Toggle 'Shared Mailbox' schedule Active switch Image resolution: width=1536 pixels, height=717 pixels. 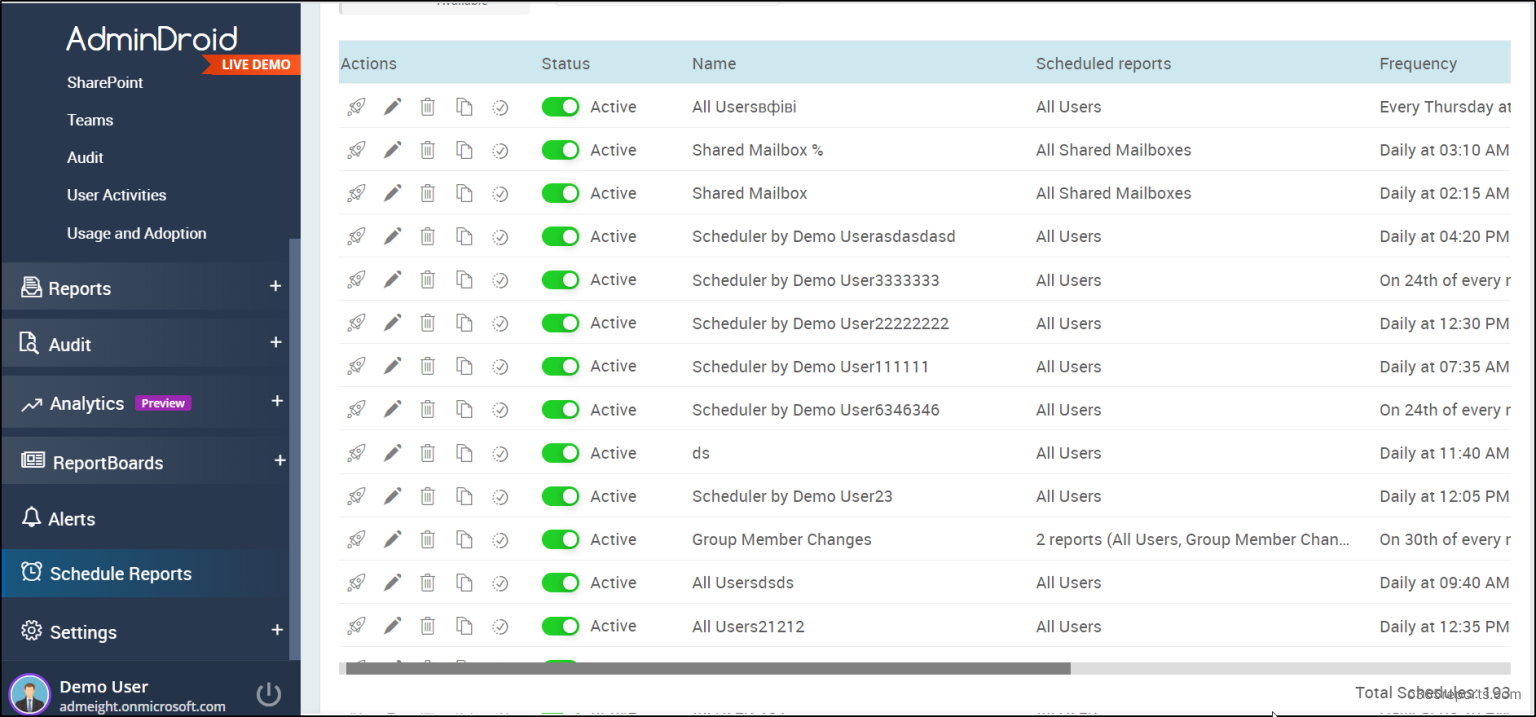[560, 193]
